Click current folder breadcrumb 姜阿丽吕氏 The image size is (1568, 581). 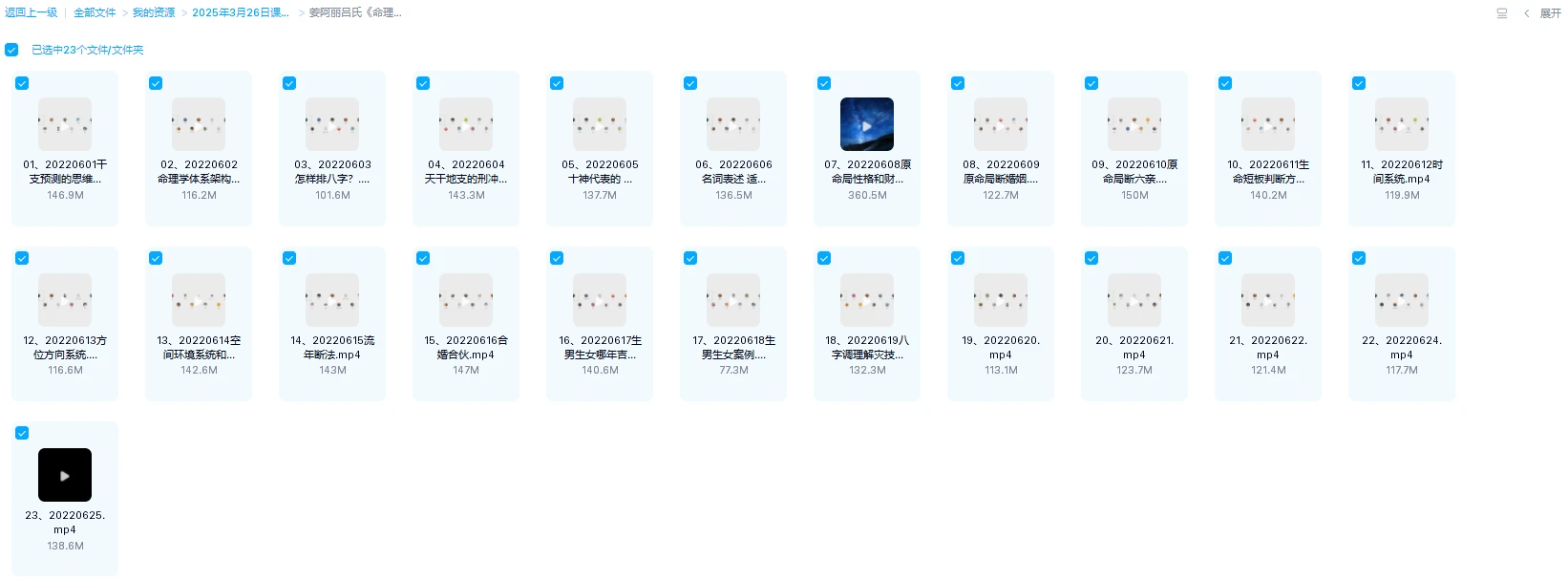tap(355, 12)
